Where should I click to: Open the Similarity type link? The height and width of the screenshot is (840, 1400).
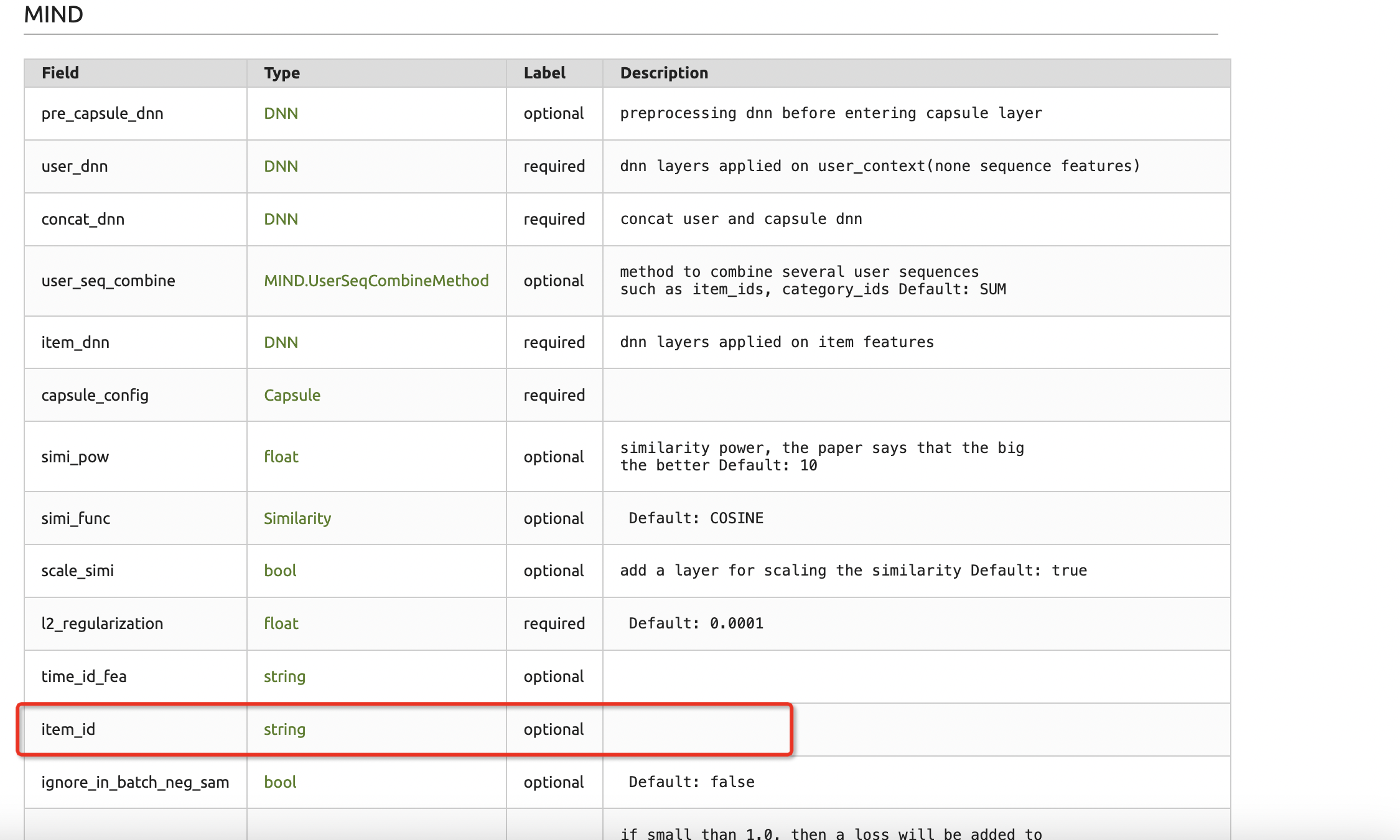pos(297,518)
